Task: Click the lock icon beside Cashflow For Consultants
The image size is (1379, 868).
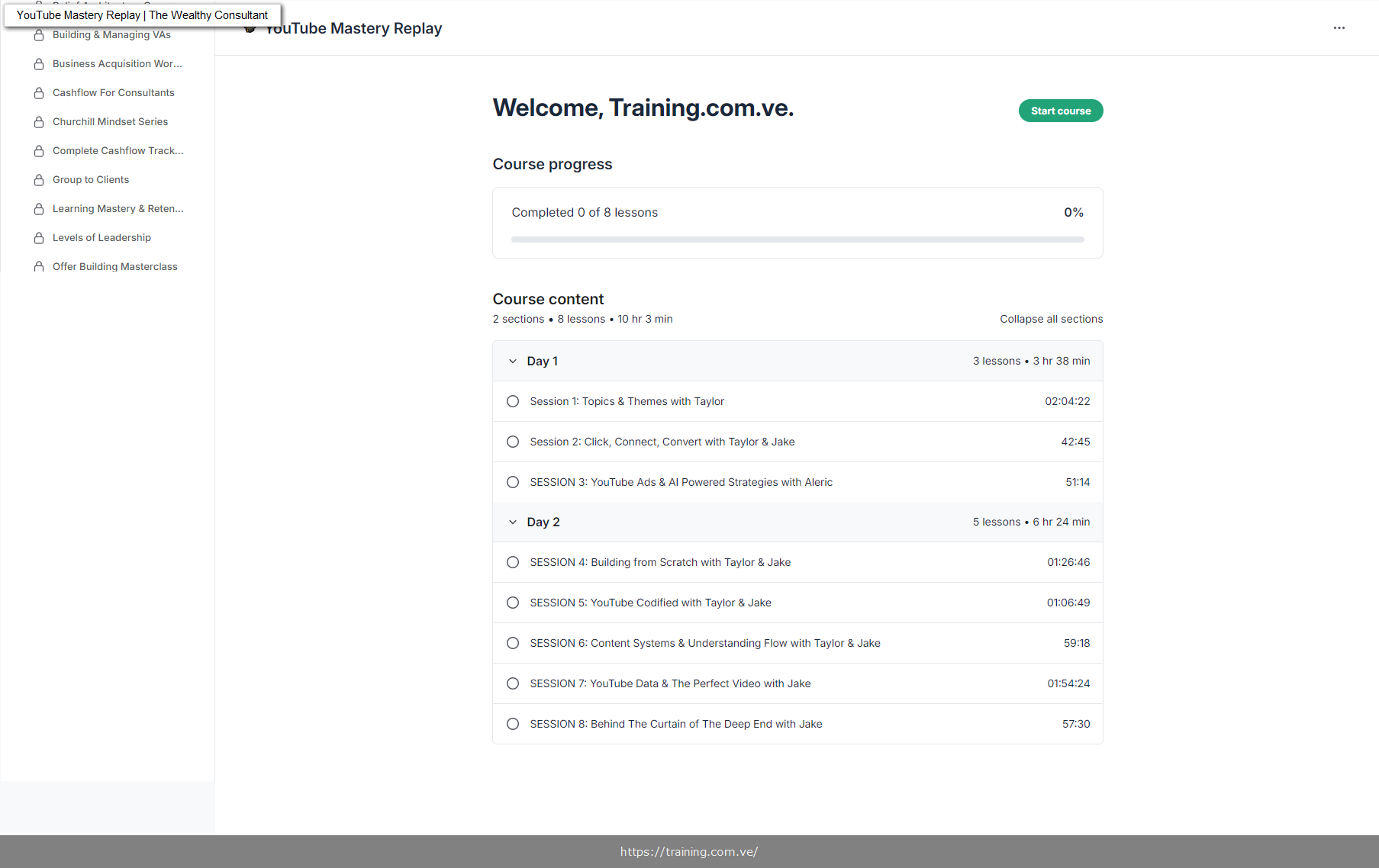Action: pos(39,92)
